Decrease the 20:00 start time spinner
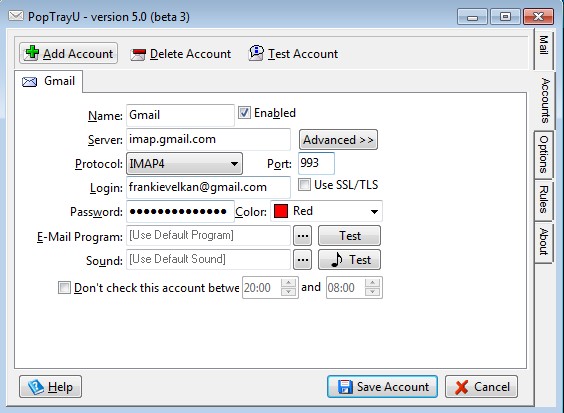The height and width of the screenshot is (413, 564). (x=288, y=292)
